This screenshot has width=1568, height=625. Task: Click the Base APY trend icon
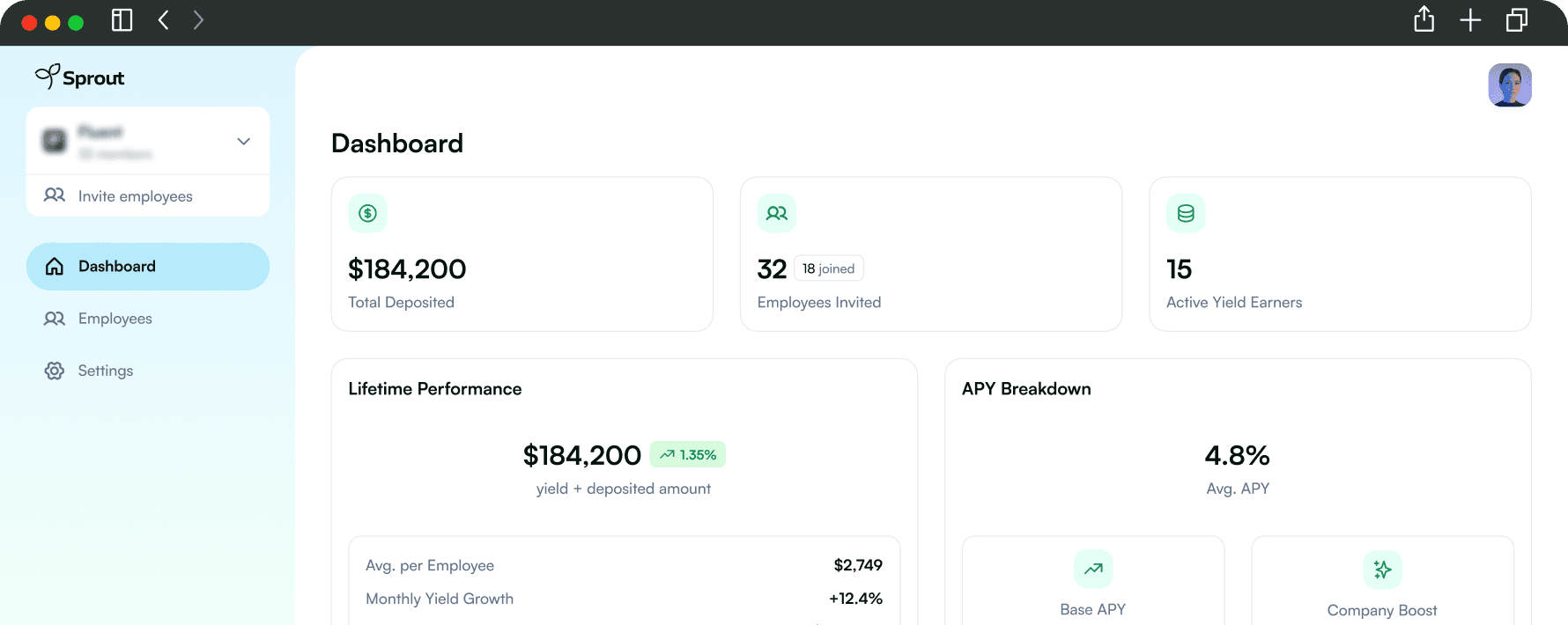click(1092, 569)
